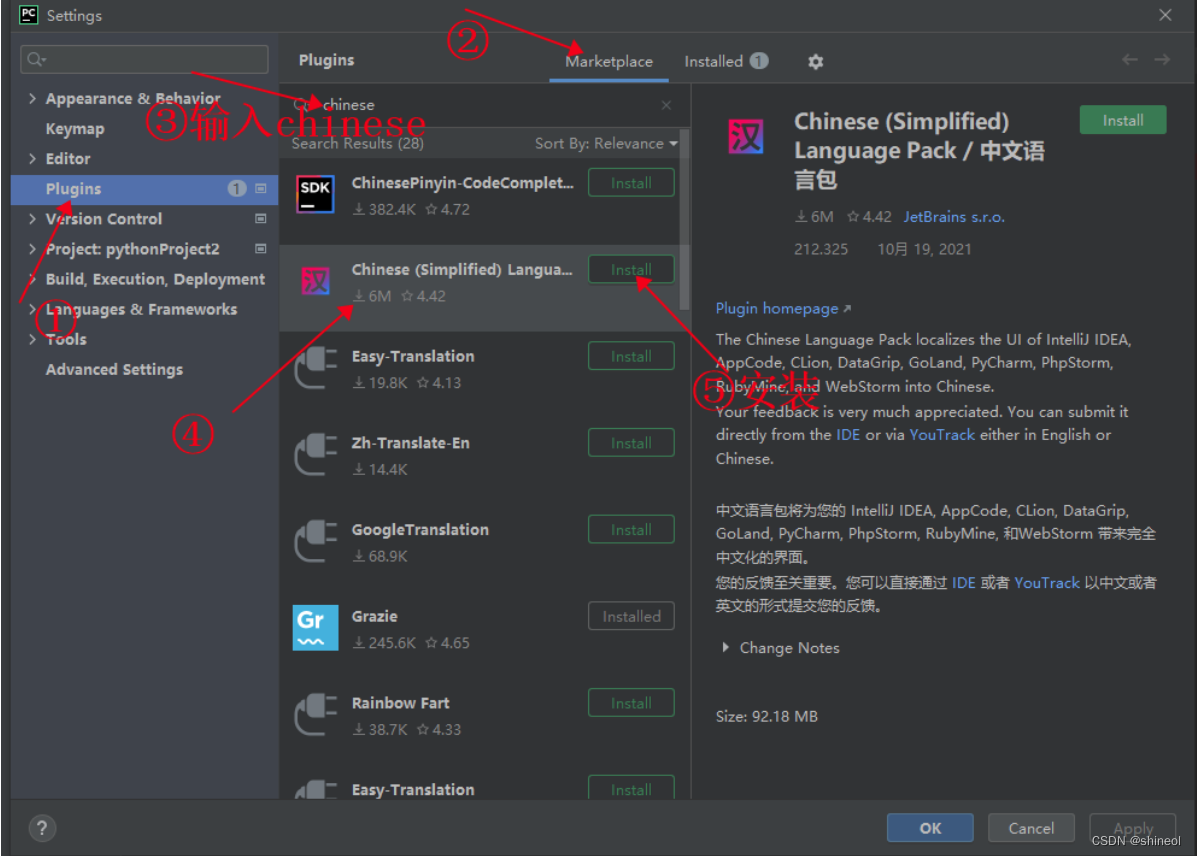Click the large Chinese pack logo in details

coord(746,137)
